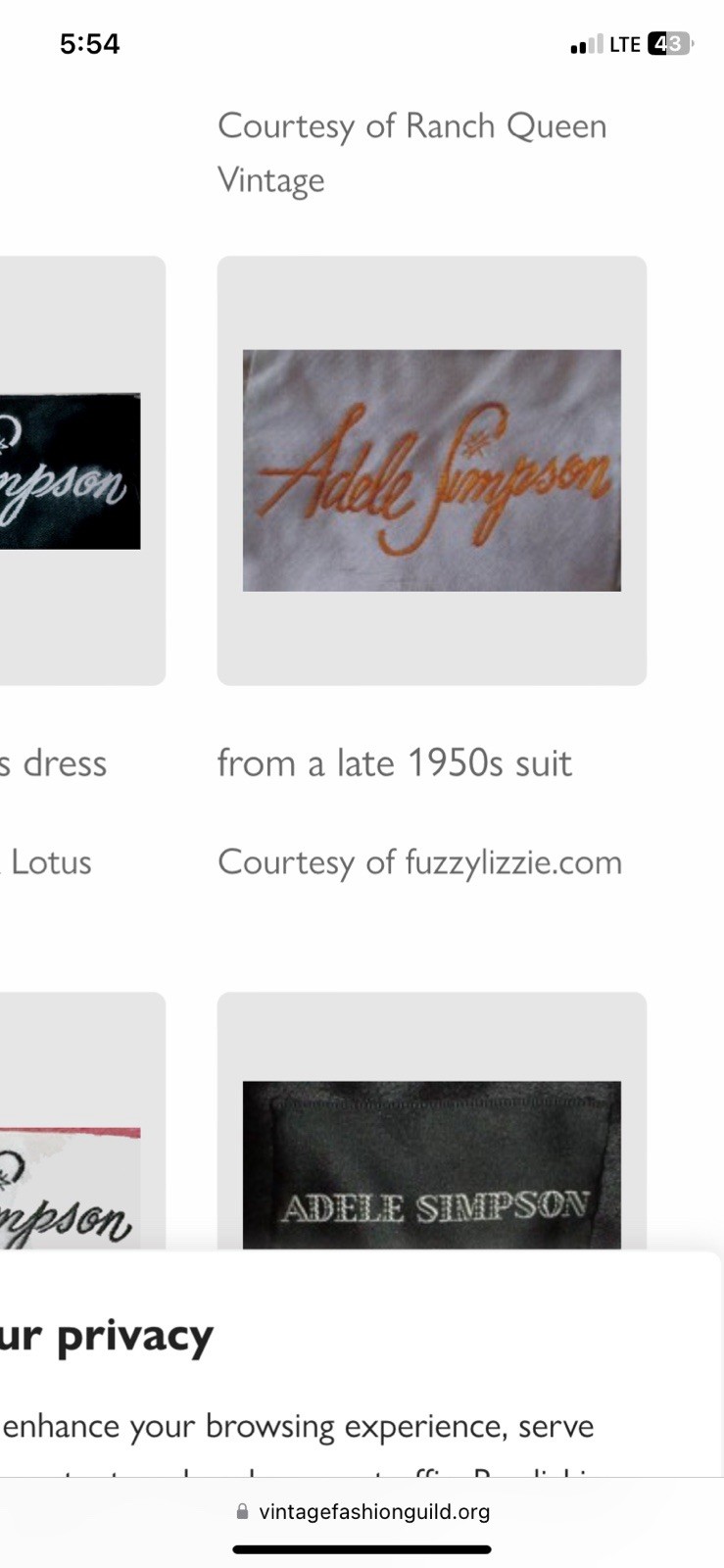Tap the partial black script label image
This screenshot has width=724, height=1568.
point(70,470)
